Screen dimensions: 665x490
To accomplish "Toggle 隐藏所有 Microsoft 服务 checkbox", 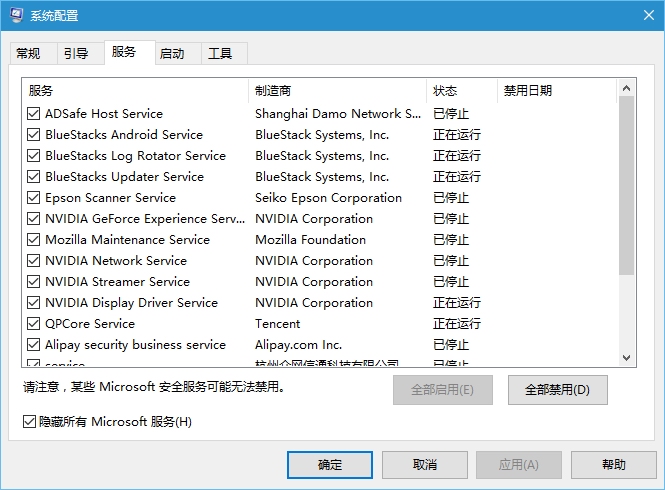I will tap(29, 422).
